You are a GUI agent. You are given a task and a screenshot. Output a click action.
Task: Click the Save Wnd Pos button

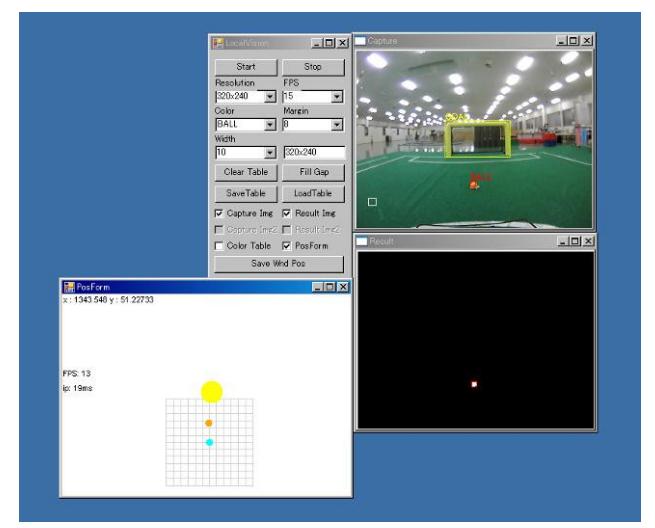tap(279, 264)
